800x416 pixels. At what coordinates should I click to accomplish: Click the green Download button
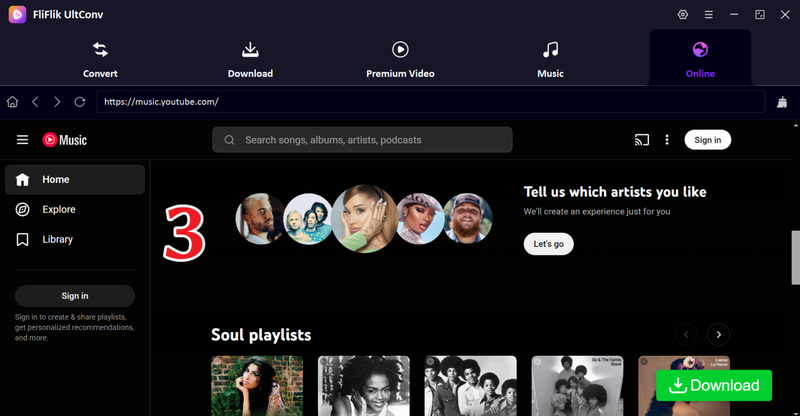point(714,385)
